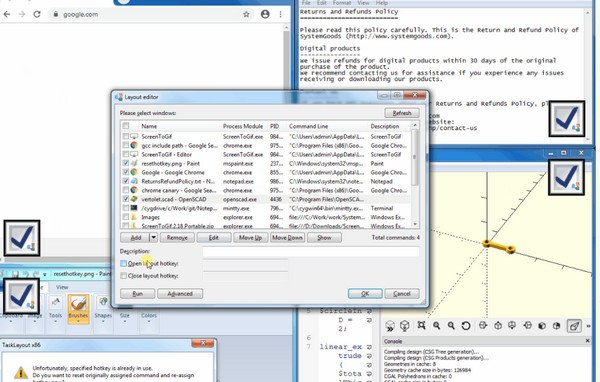Screen dimensions: 600x382
Task: Click the Description text field
Action: [311, 251]
